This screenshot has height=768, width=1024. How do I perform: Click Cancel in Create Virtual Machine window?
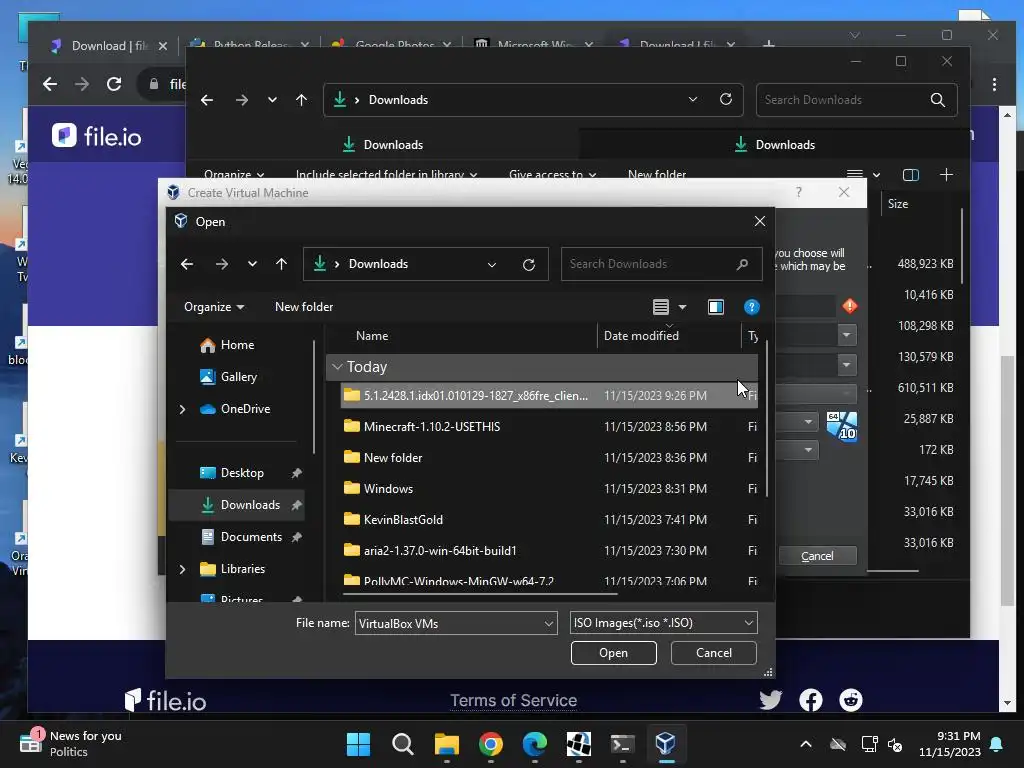click(x=817, y=556)
